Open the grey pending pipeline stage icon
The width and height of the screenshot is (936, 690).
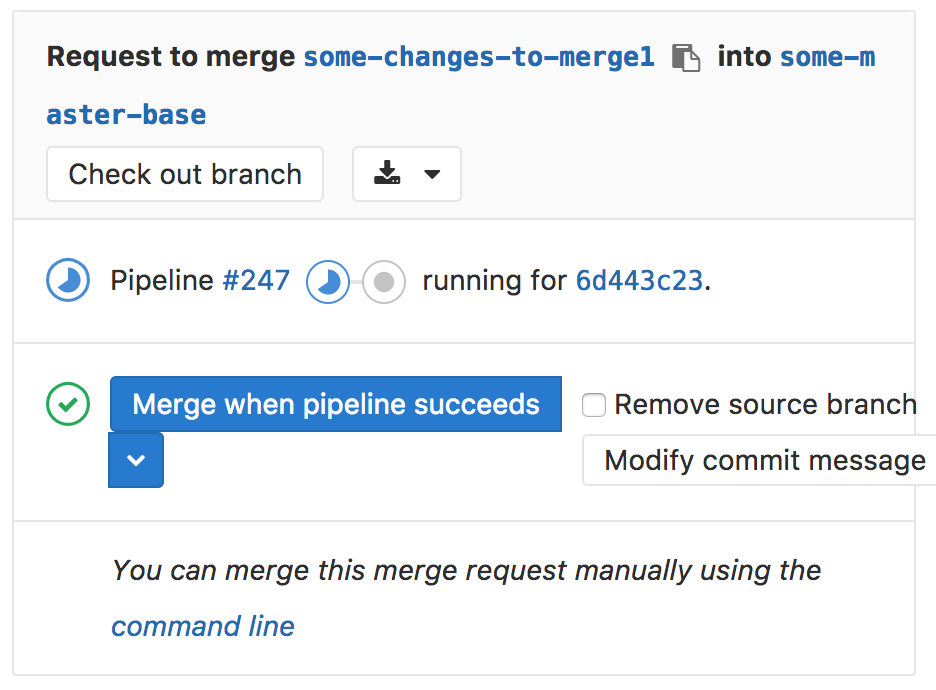tap(383, 282)
